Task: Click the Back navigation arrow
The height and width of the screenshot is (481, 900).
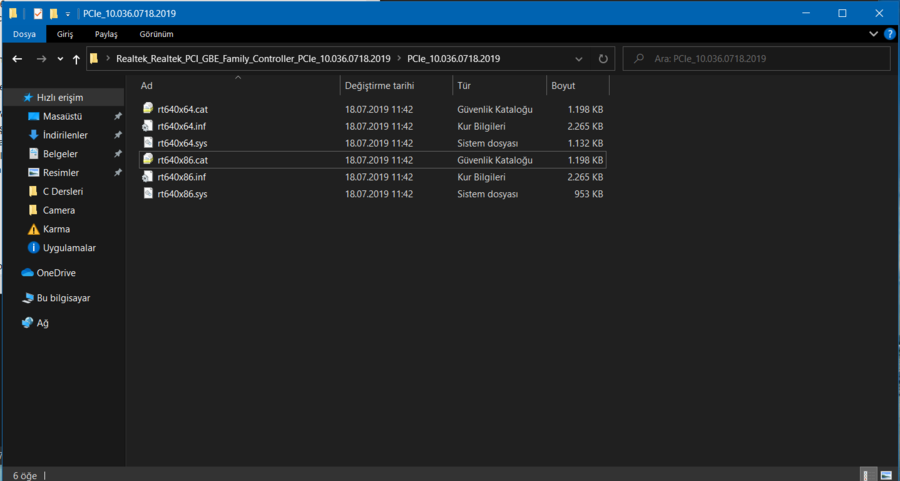Action: pos(17,59)
